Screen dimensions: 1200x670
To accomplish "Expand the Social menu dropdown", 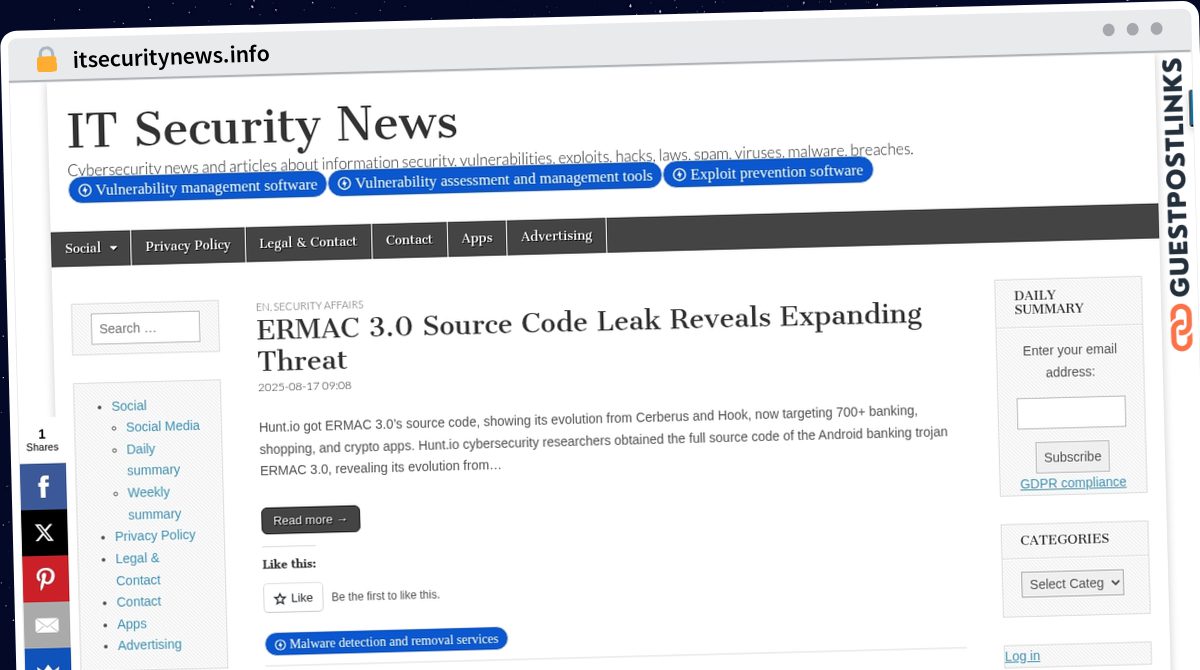I will click(91, 248).
